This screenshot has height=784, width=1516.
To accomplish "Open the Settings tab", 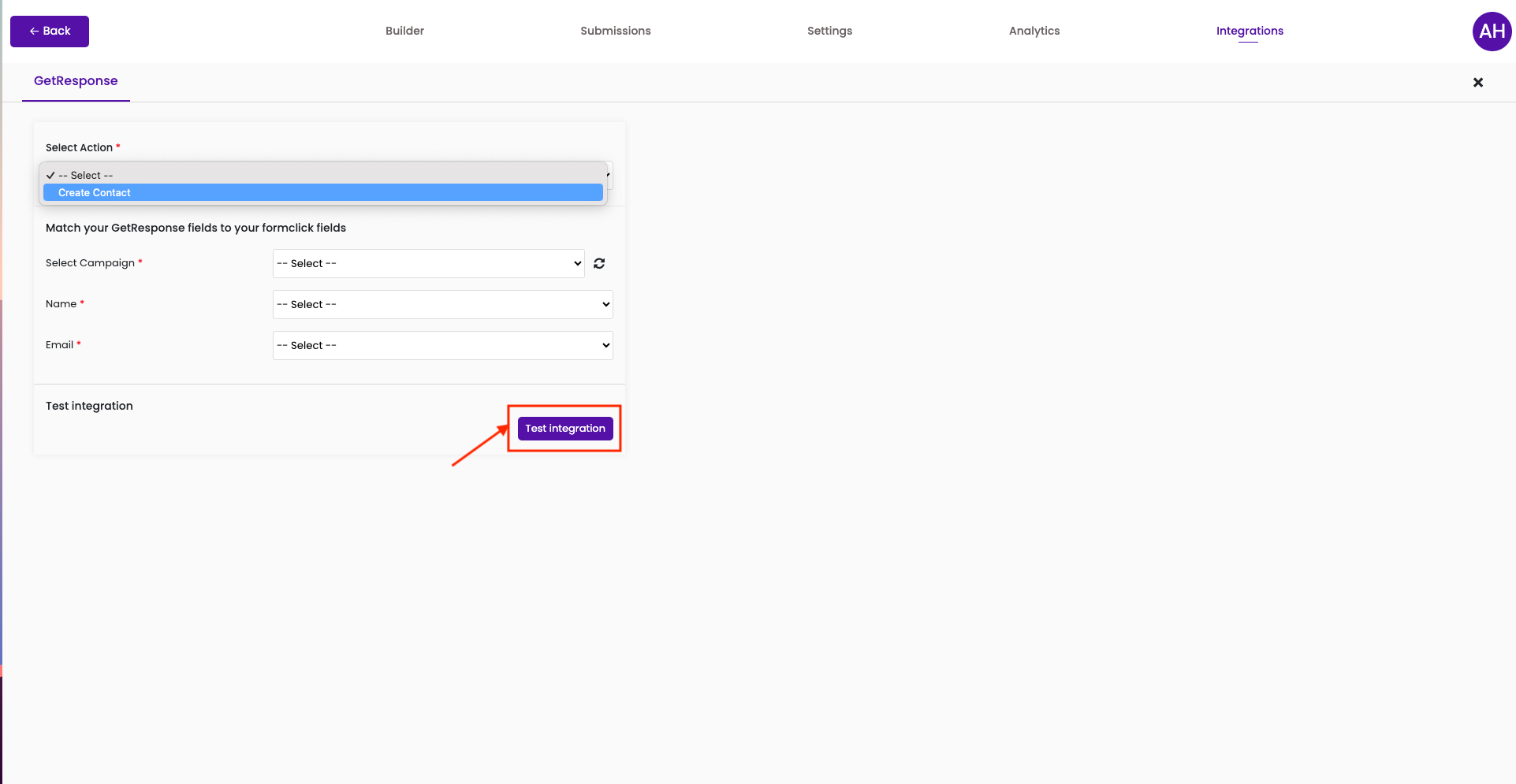I will pos(829,31).
